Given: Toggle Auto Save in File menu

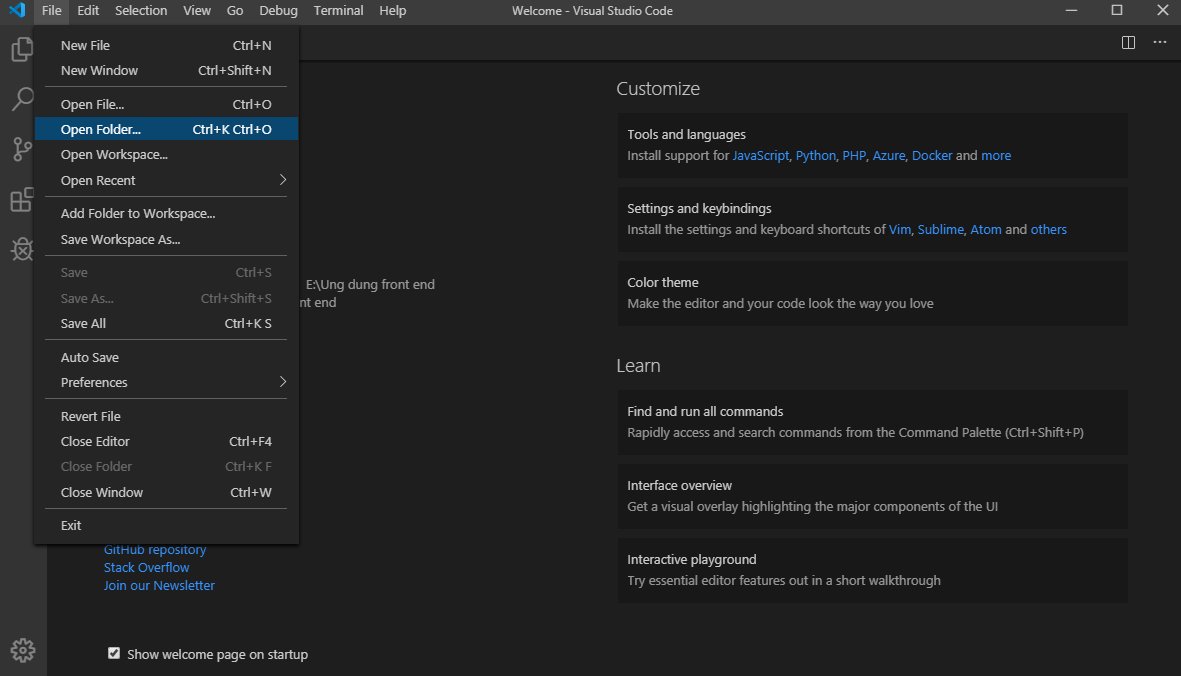Looking at the screenshot, I should pyautogui.click(x=166, y=358).
